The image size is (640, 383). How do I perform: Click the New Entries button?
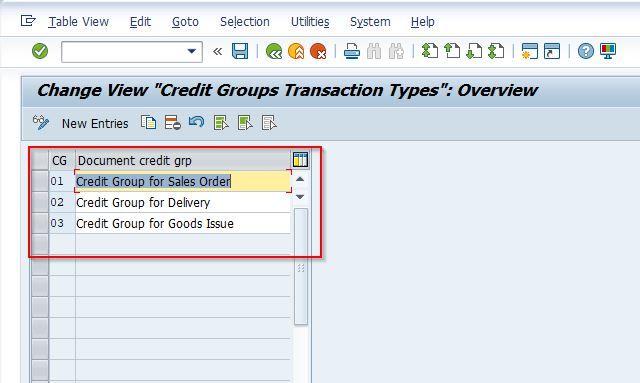pyautogui.click(x=95, y=123)
